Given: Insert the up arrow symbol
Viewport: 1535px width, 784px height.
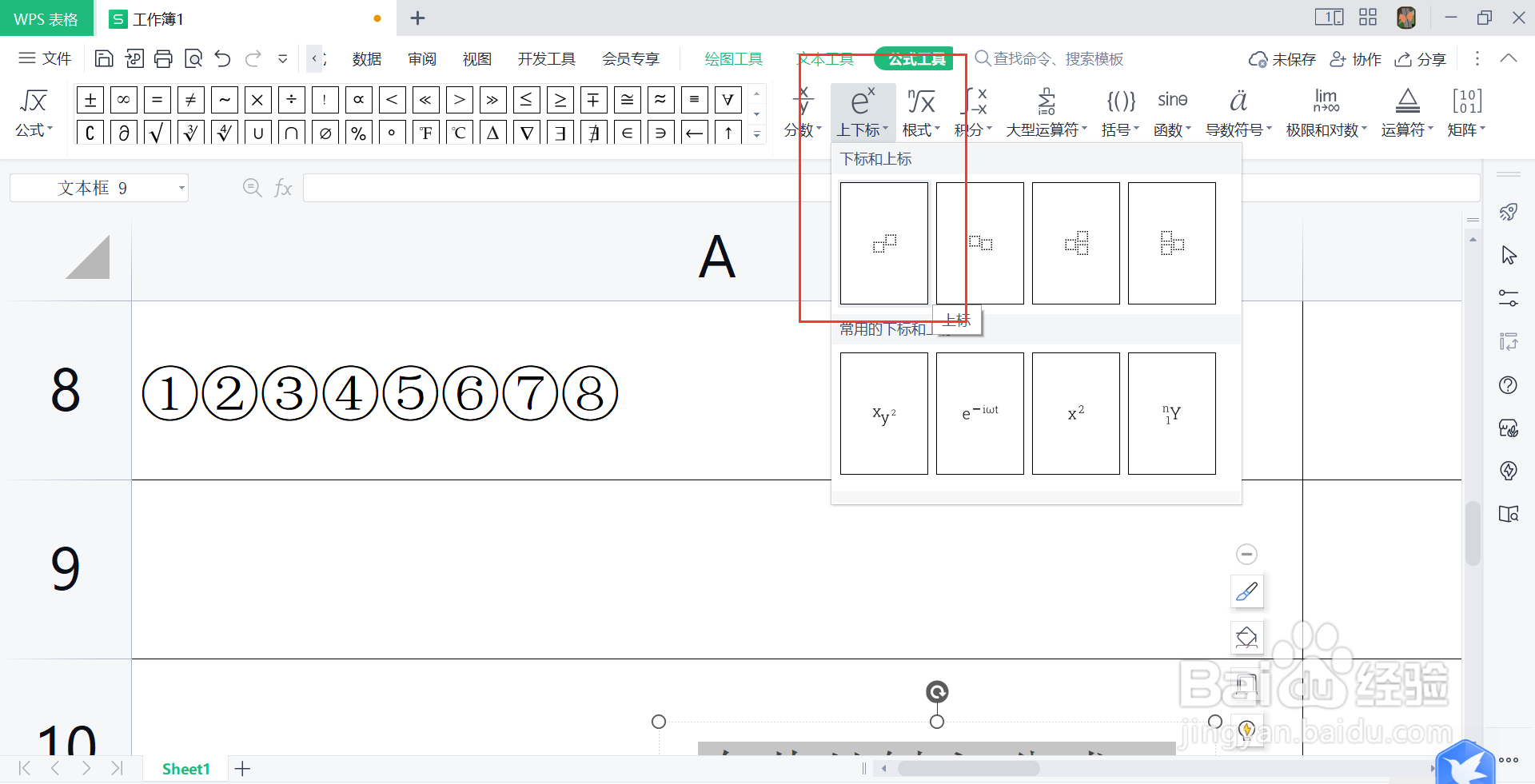Looking at the screenshot, I should pos(728,133).
